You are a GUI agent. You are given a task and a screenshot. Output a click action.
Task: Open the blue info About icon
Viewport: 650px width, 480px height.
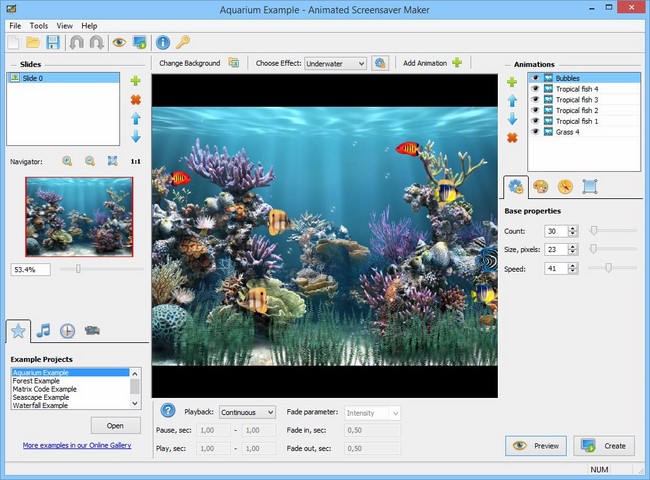(163, 42)
